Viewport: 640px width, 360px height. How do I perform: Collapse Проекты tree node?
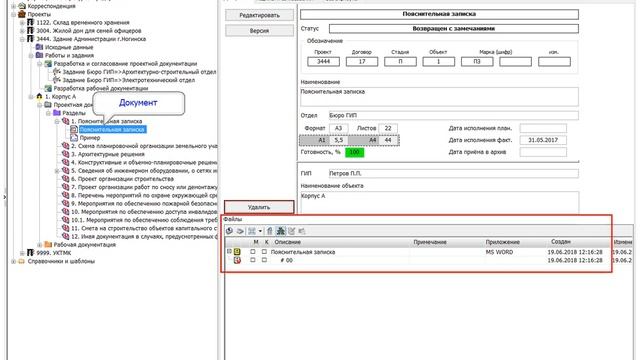pos(13,14)
